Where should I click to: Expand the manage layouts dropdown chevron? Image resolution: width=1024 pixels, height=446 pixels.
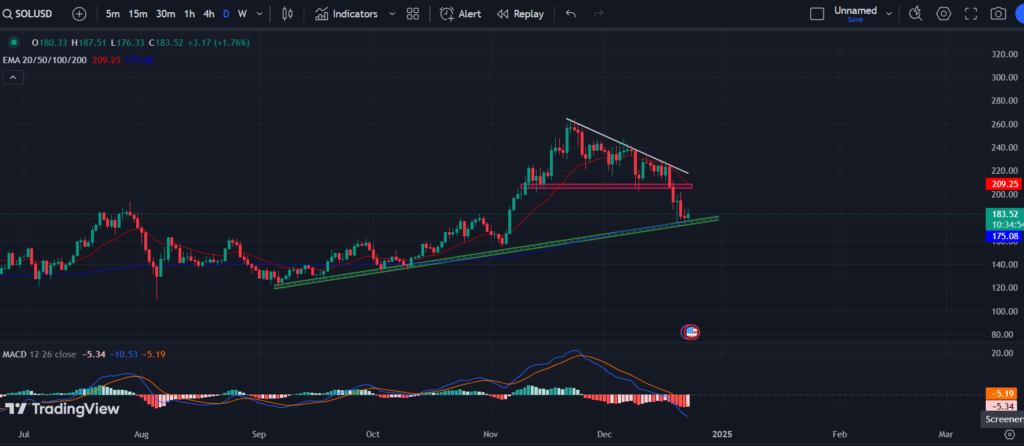(889, 12)
